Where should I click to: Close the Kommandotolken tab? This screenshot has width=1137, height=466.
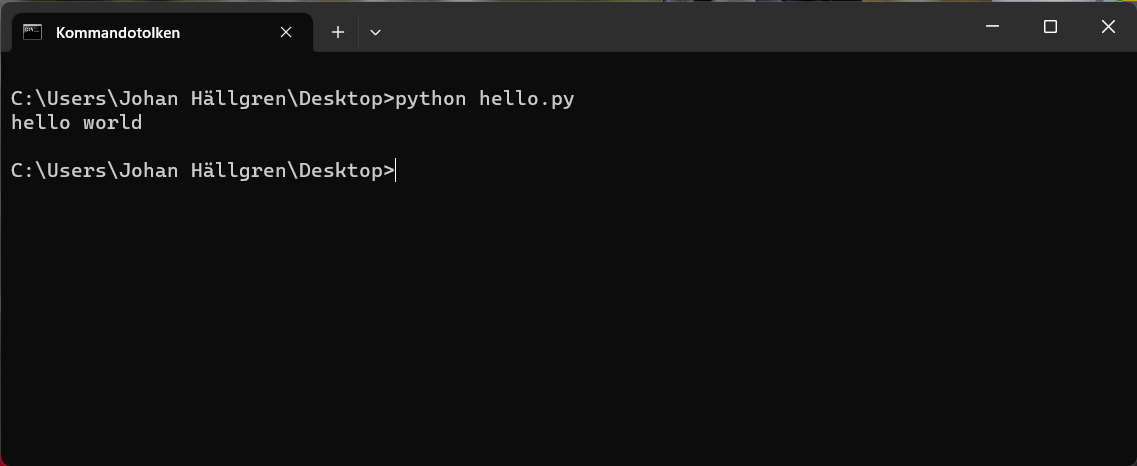[286, 32]
